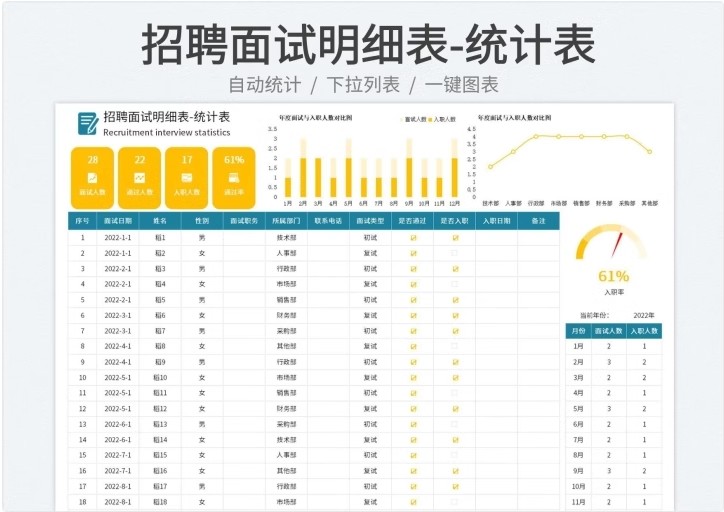Check the empty 是否入职 box for 稻8
Screen dimensions: 724x512
pos(454,346)
